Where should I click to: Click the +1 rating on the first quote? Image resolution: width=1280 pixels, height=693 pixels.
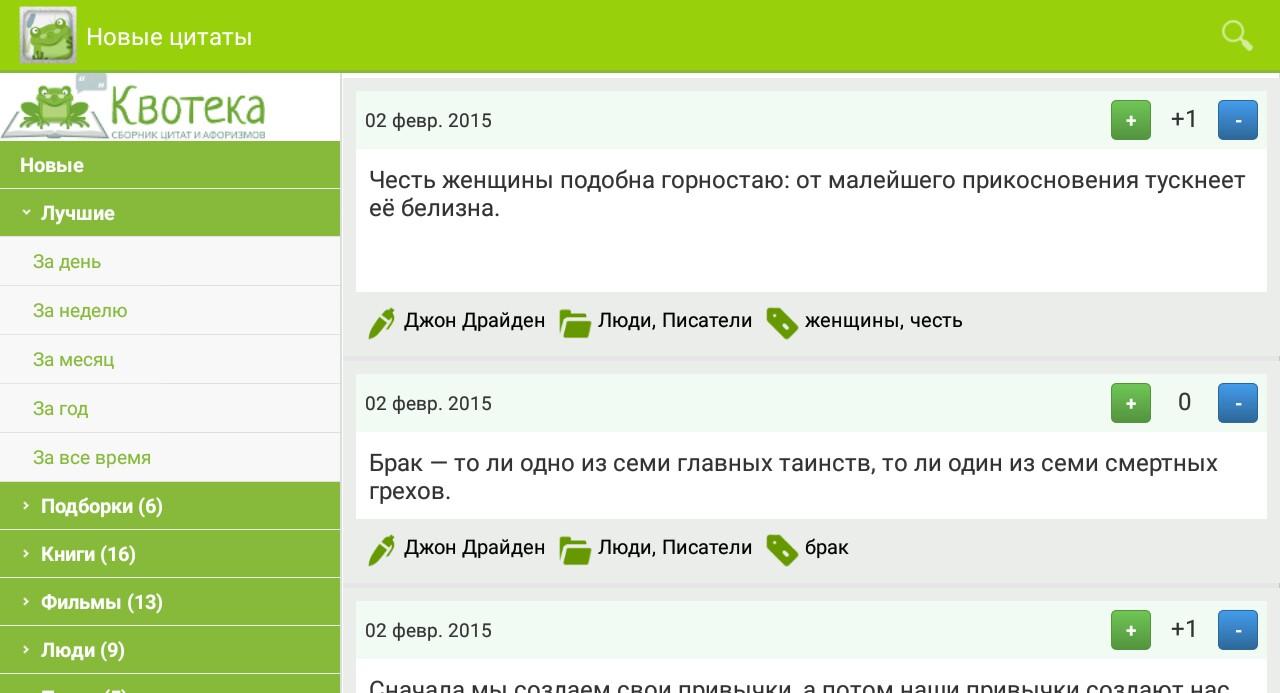point(1184,120)
